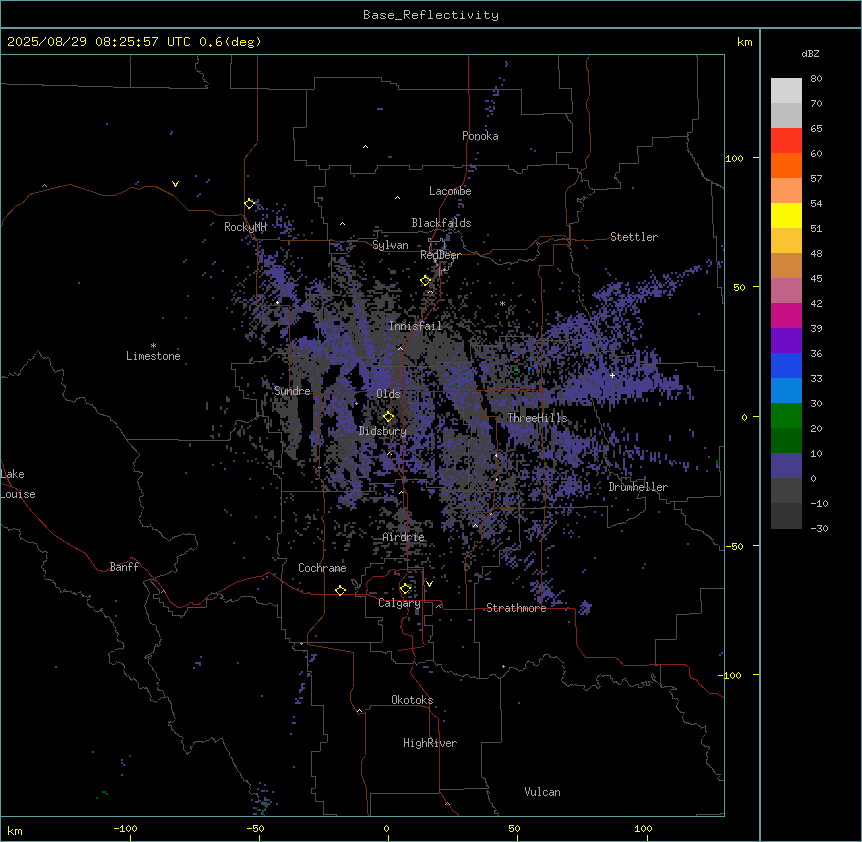The width and height of the screenshot is (862, 842).
Task: Click the yellow V marker east of Calgary
Action: coord(429,584)
